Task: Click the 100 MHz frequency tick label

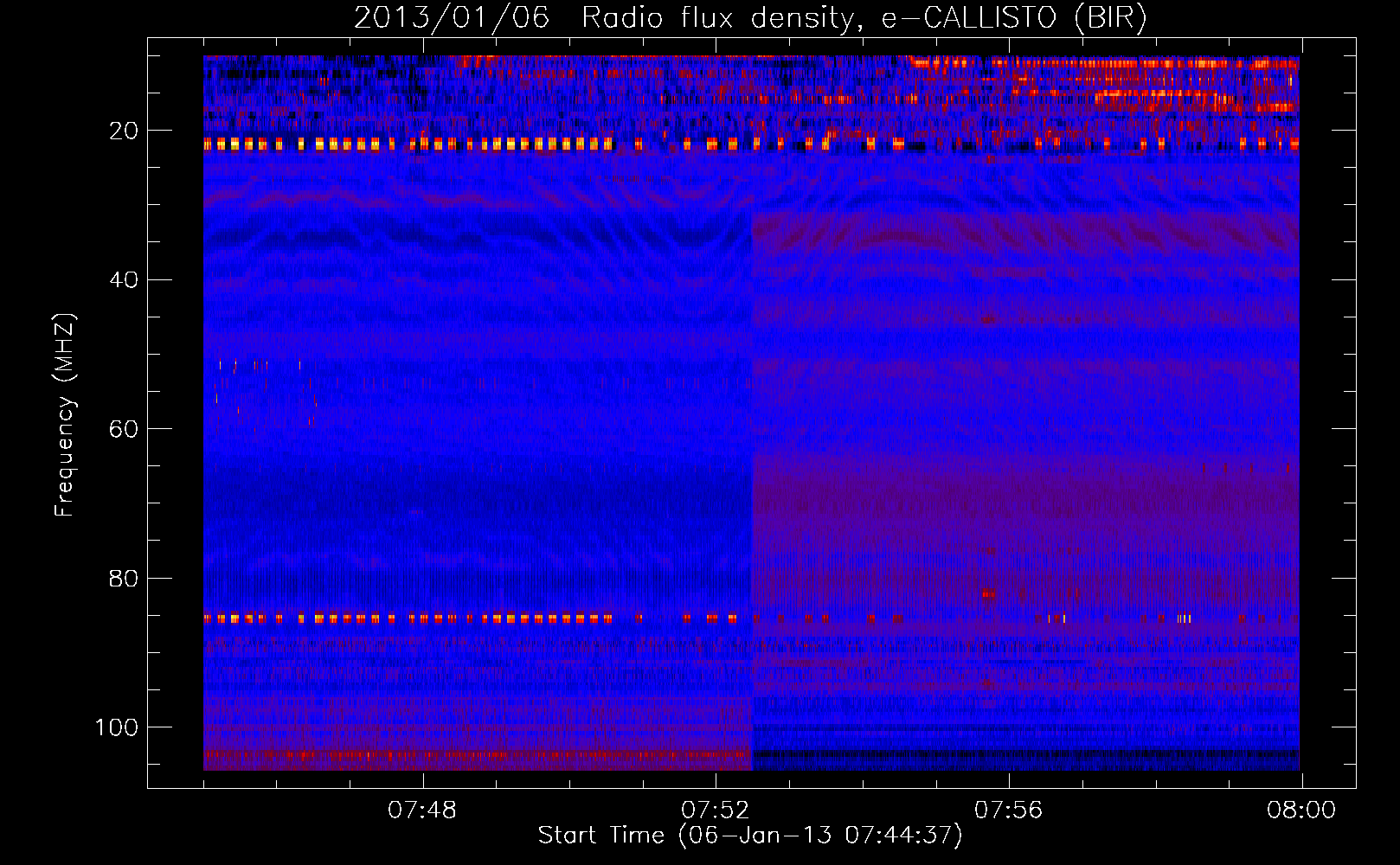Action: (x=117, y=727)
